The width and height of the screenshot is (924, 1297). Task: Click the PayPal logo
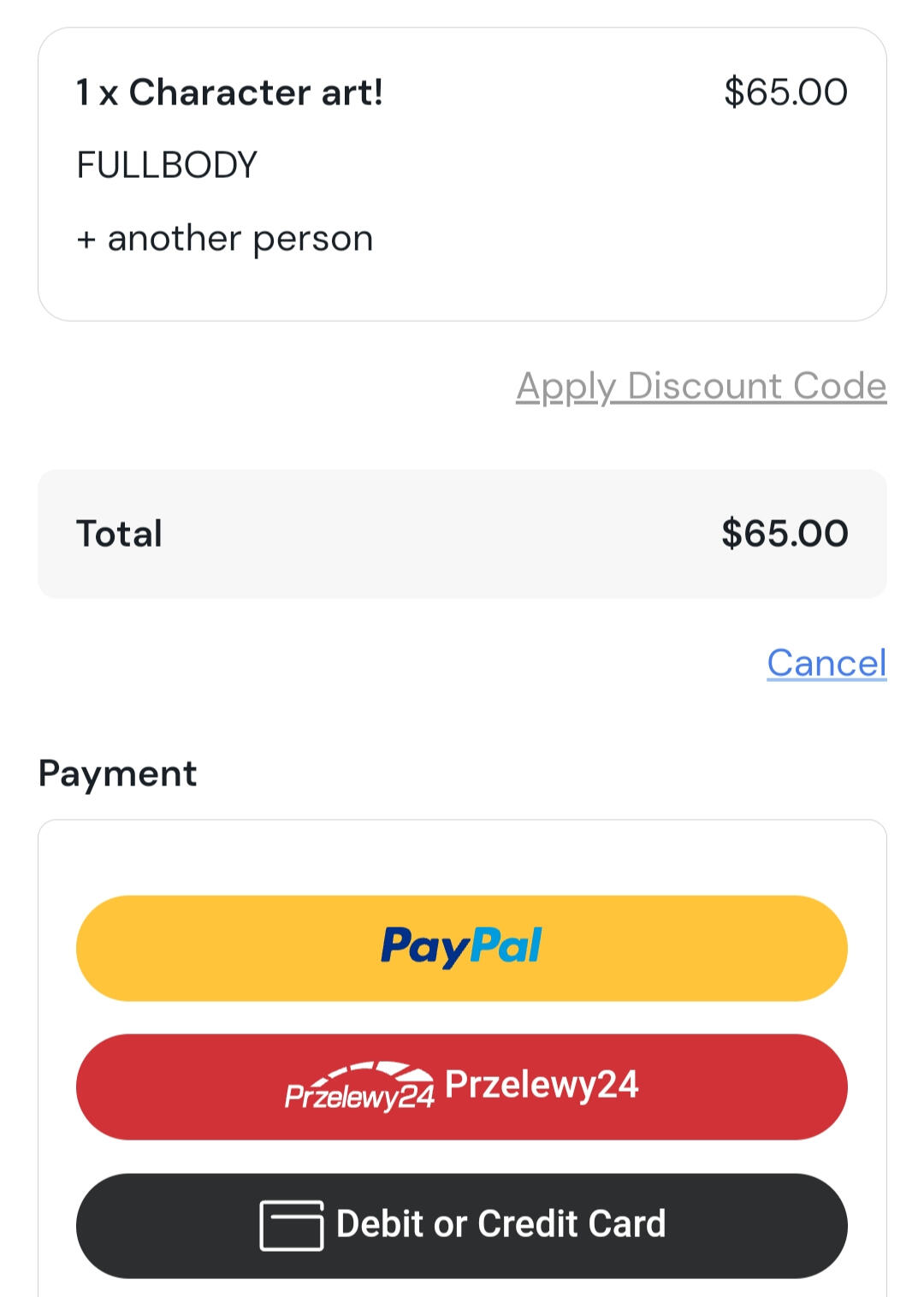pyautogui.click(x=461, y=946)
